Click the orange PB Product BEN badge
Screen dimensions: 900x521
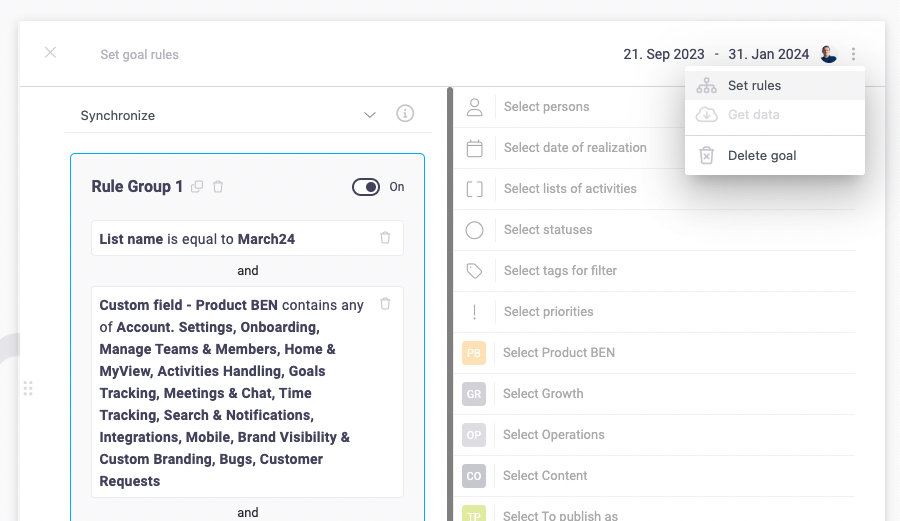(474, 353)
